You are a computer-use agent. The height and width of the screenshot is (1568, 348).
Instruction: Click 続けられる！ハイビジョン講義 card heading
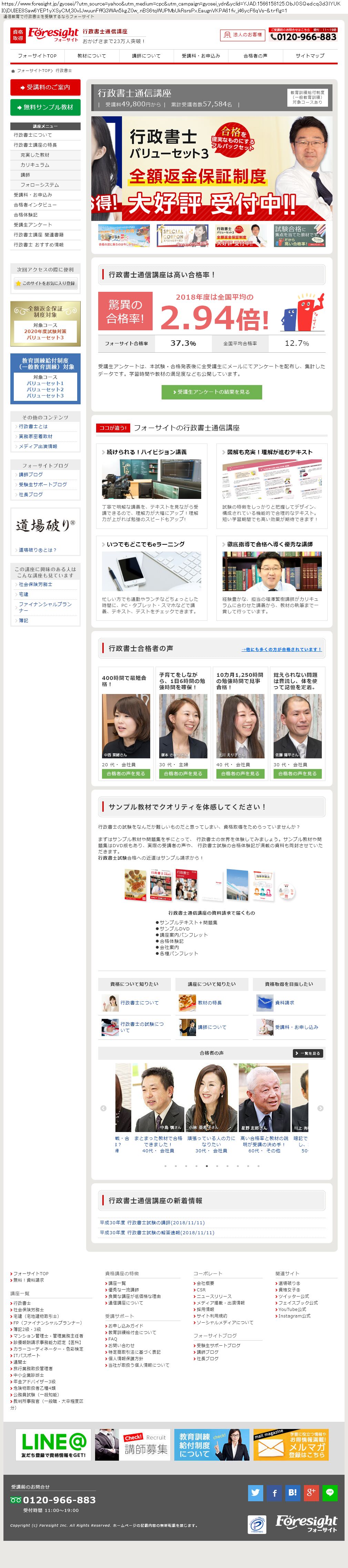(x=147, y=452)
